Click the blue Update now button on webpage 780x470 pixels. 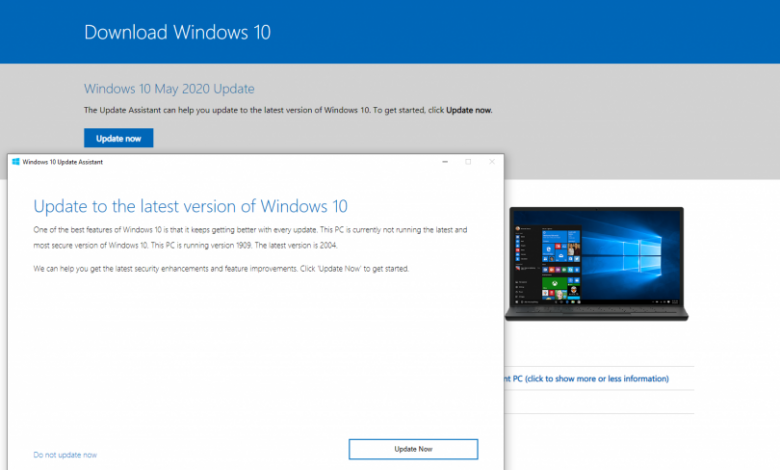click(x=118, y=138)
